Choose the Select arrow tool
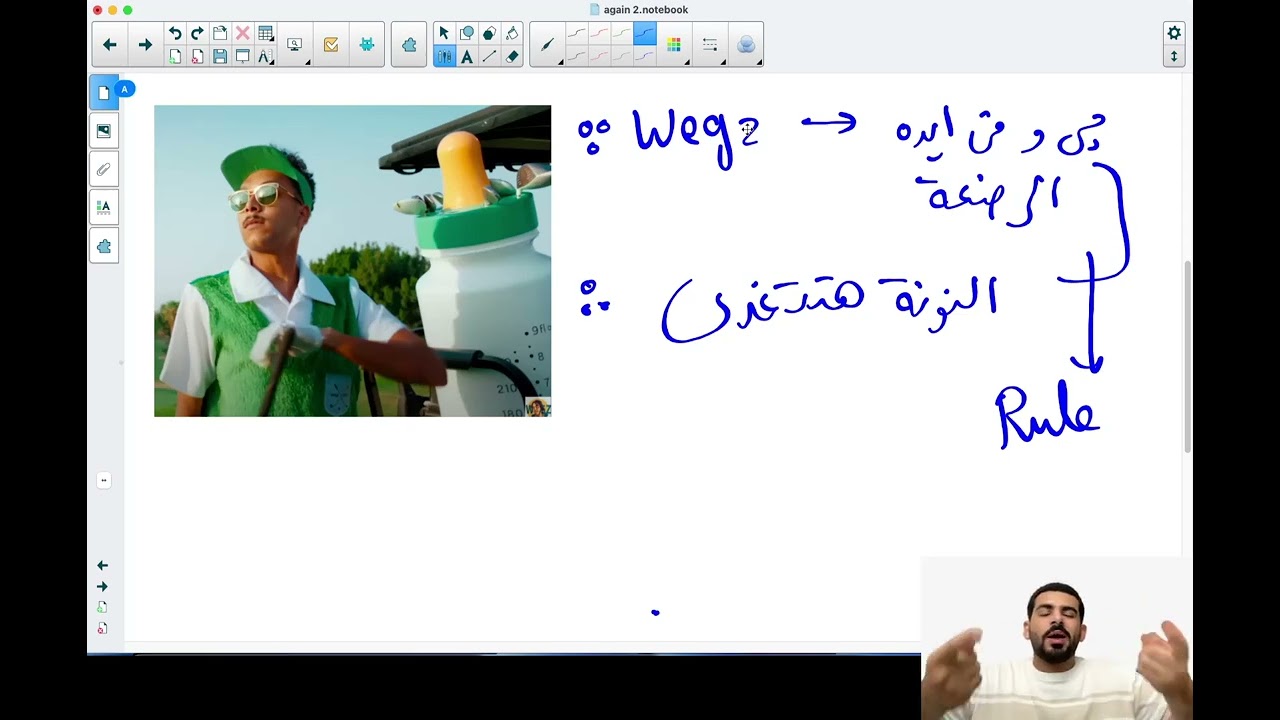The height and width of the screenshot is (720, 1280). pyautogui.click(x=444, y=33)
